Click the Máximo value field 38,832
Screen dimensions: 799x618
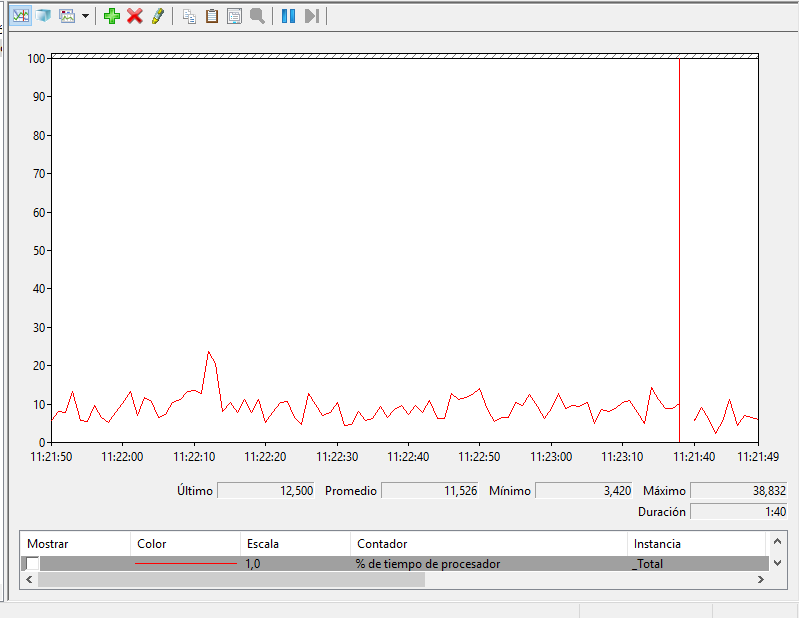tap(739, 491)
